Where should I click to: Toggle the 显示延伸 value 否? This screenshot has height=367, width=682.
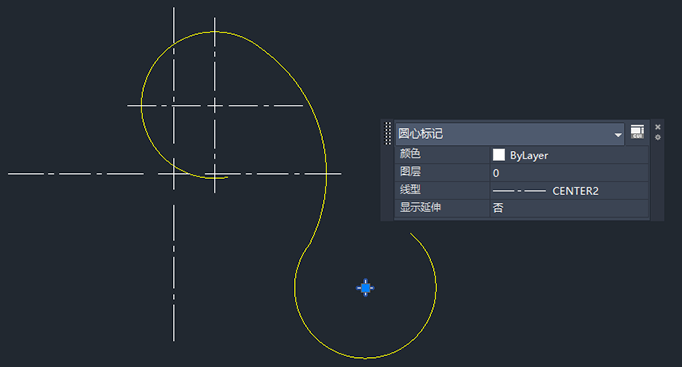(569, 208)
